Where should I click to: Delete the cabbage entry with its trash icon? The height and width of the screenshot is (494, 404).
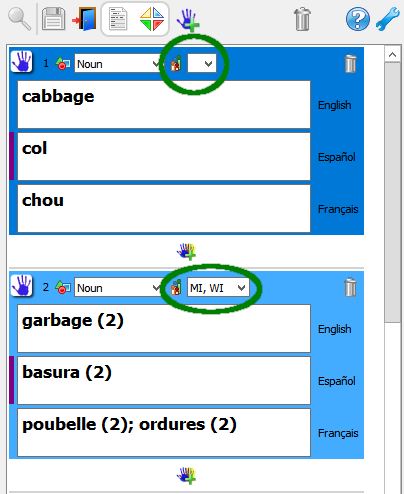[350, 63]
